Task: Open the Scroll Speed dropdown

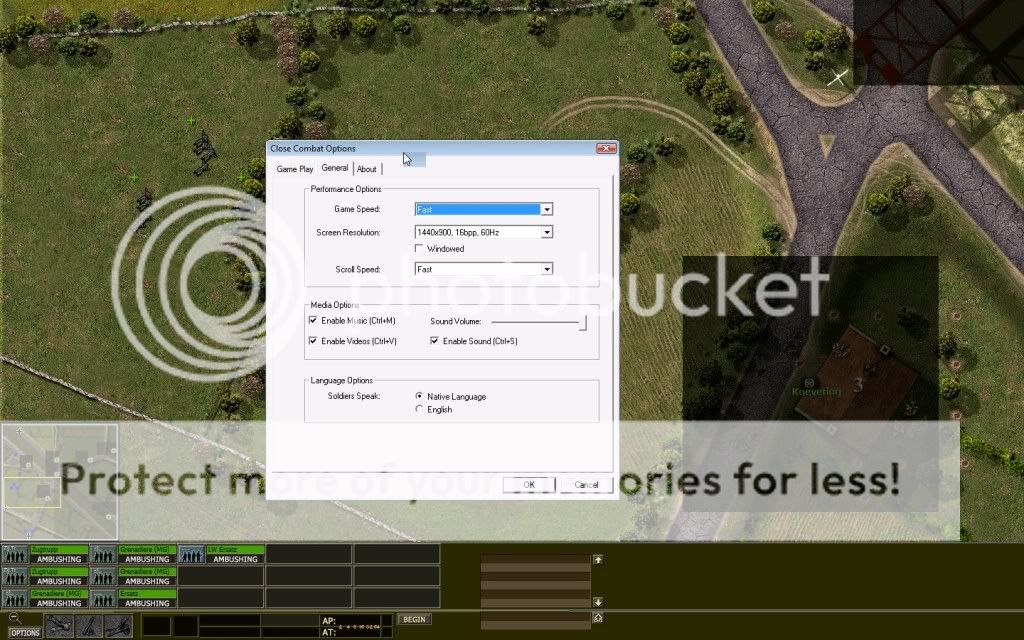Action: click(x=546, y=269)
